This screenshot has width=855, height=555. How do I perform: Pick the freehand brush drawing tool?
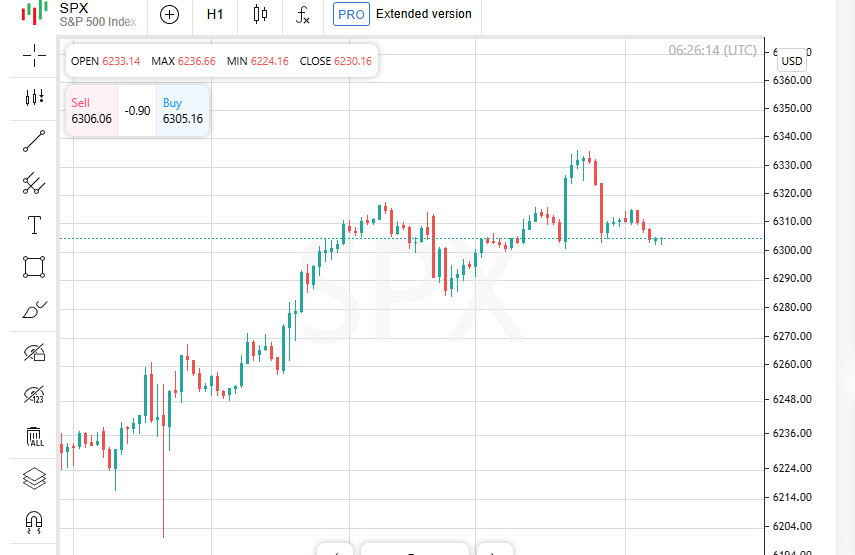click(x=34, y=310)
